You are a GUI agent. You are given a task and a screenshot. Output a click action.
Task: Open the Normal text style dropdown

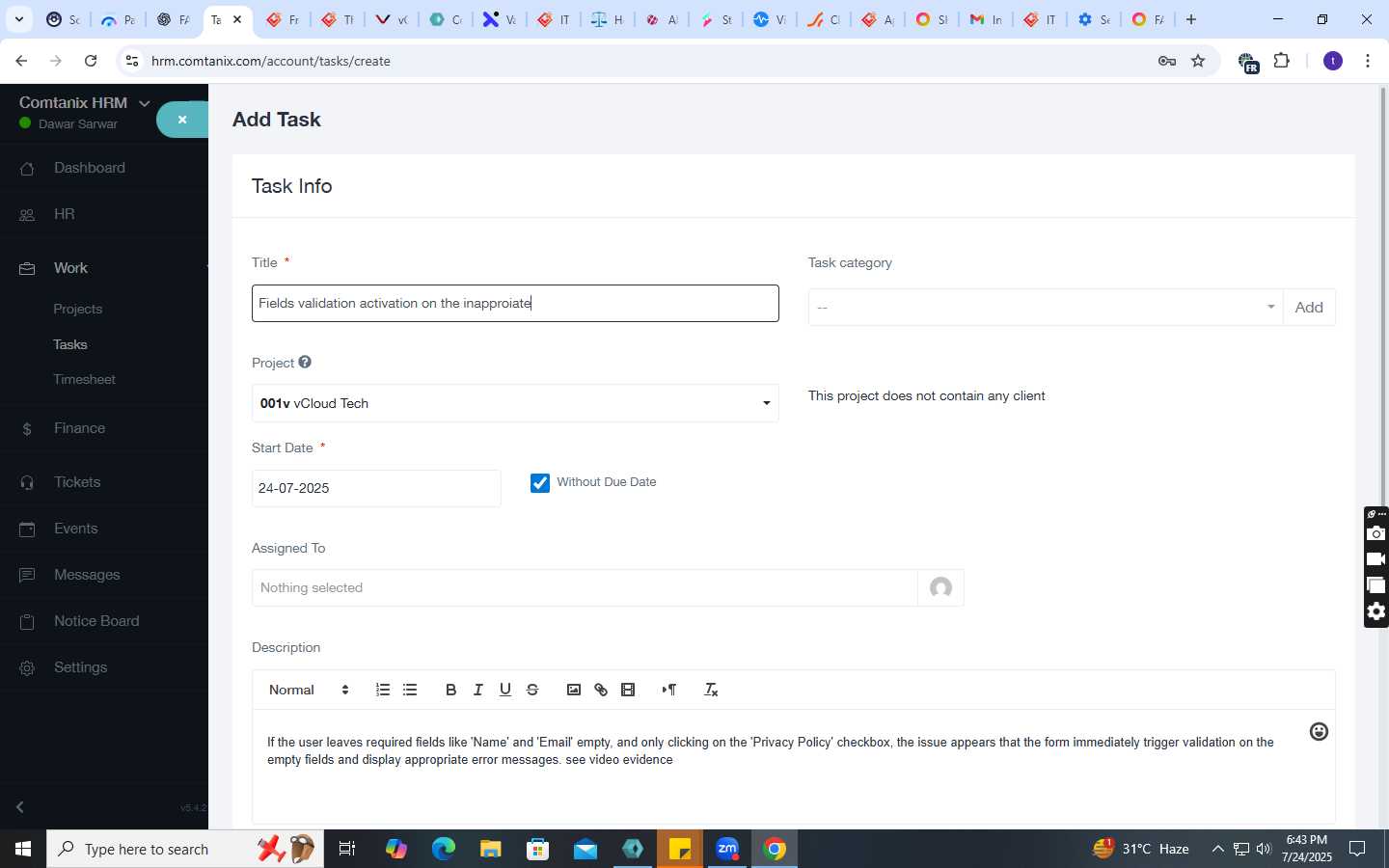click(309, 690)
